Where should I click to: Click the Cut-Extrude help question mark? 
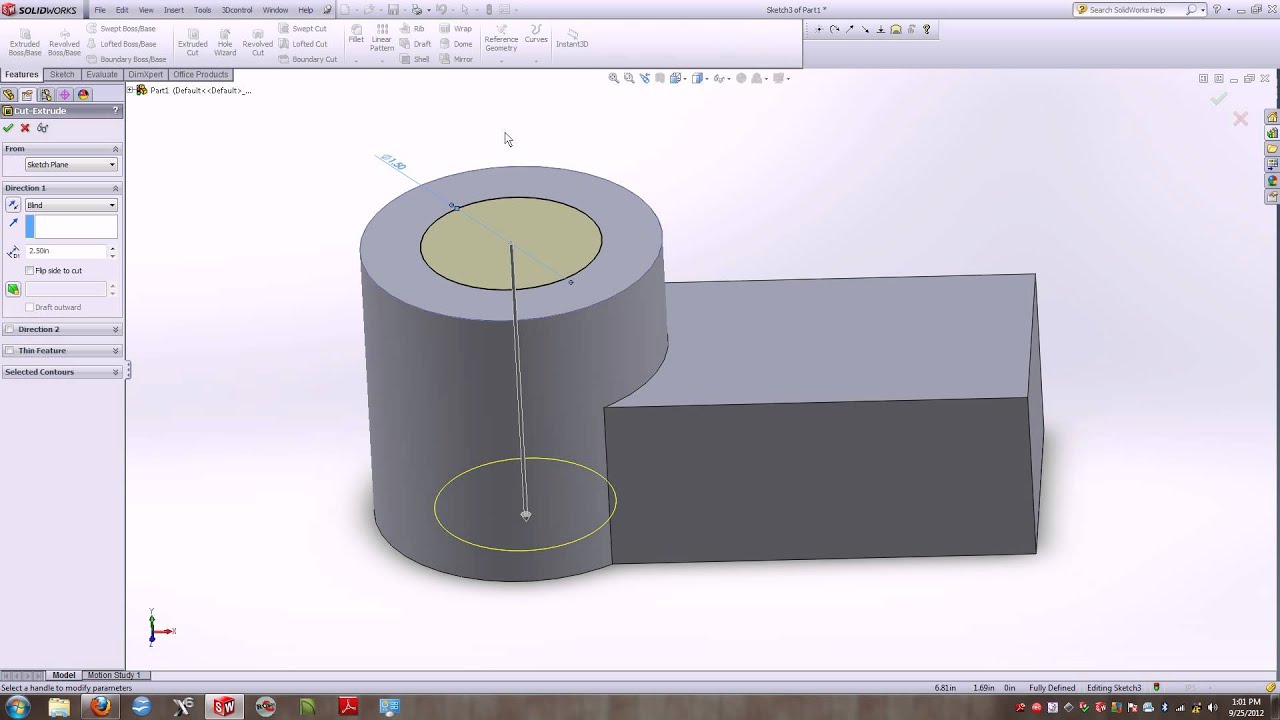click(x=115, y=111)
